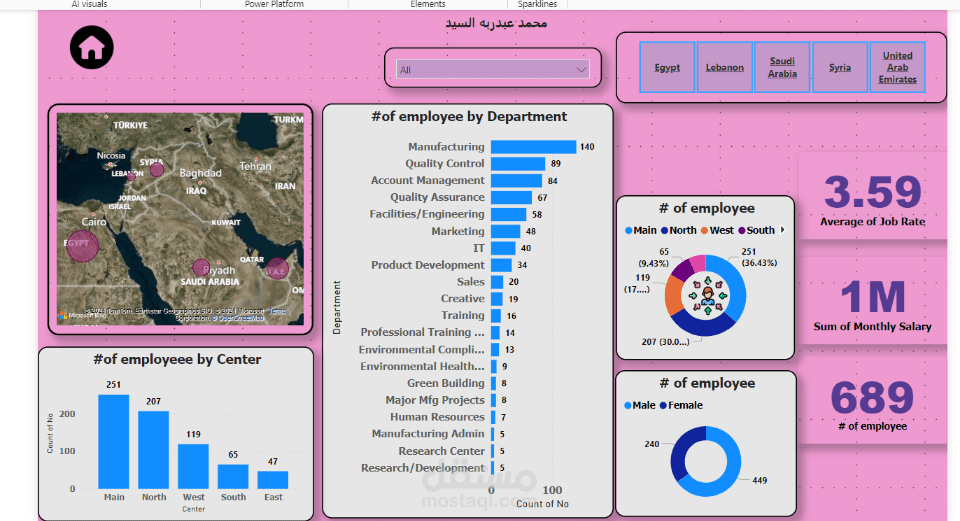Screen dimensions: 960x521
Task: Click the Main legend color marker
Action: [628, 231]
